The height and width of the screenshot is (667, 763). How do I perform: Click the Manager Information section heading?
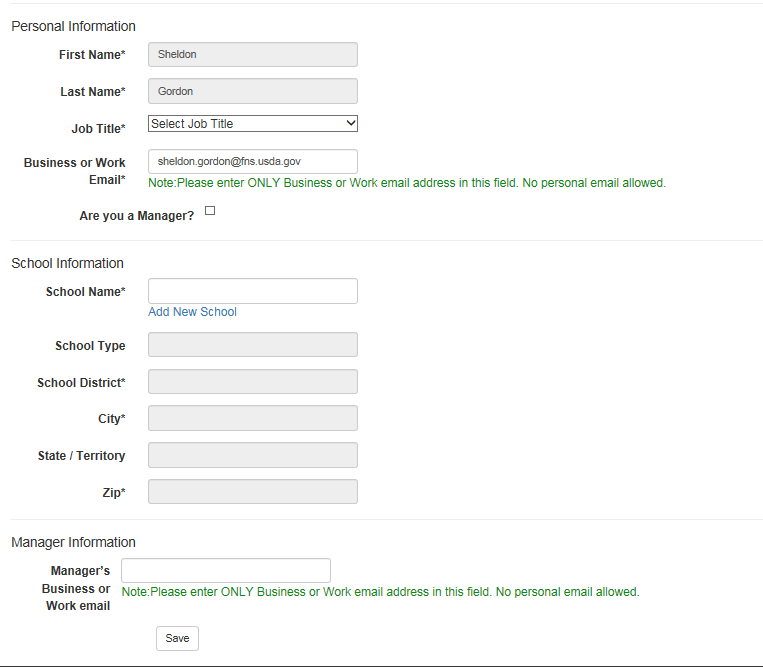[73, 542]
